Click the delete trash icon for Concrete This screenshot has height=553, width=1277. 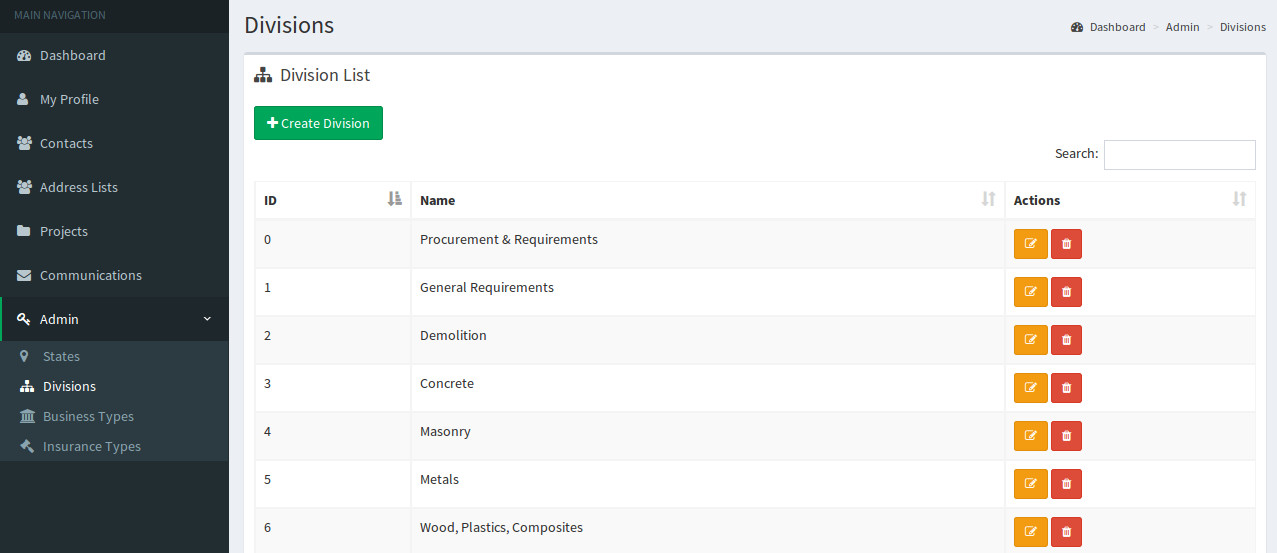1066,388
